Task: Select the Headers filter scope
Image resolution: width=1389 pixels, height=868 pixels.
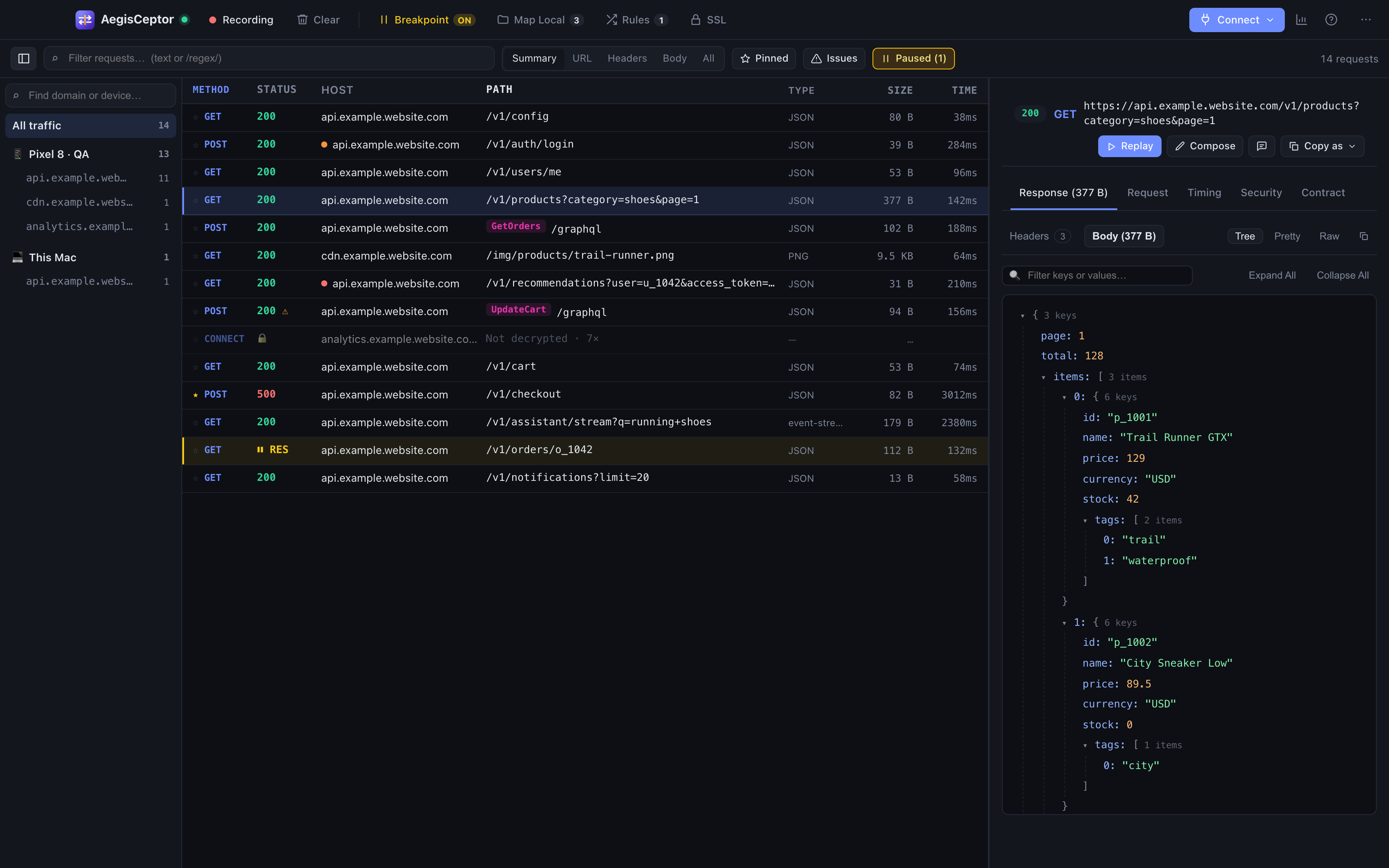Action: [x=627, y=58]
